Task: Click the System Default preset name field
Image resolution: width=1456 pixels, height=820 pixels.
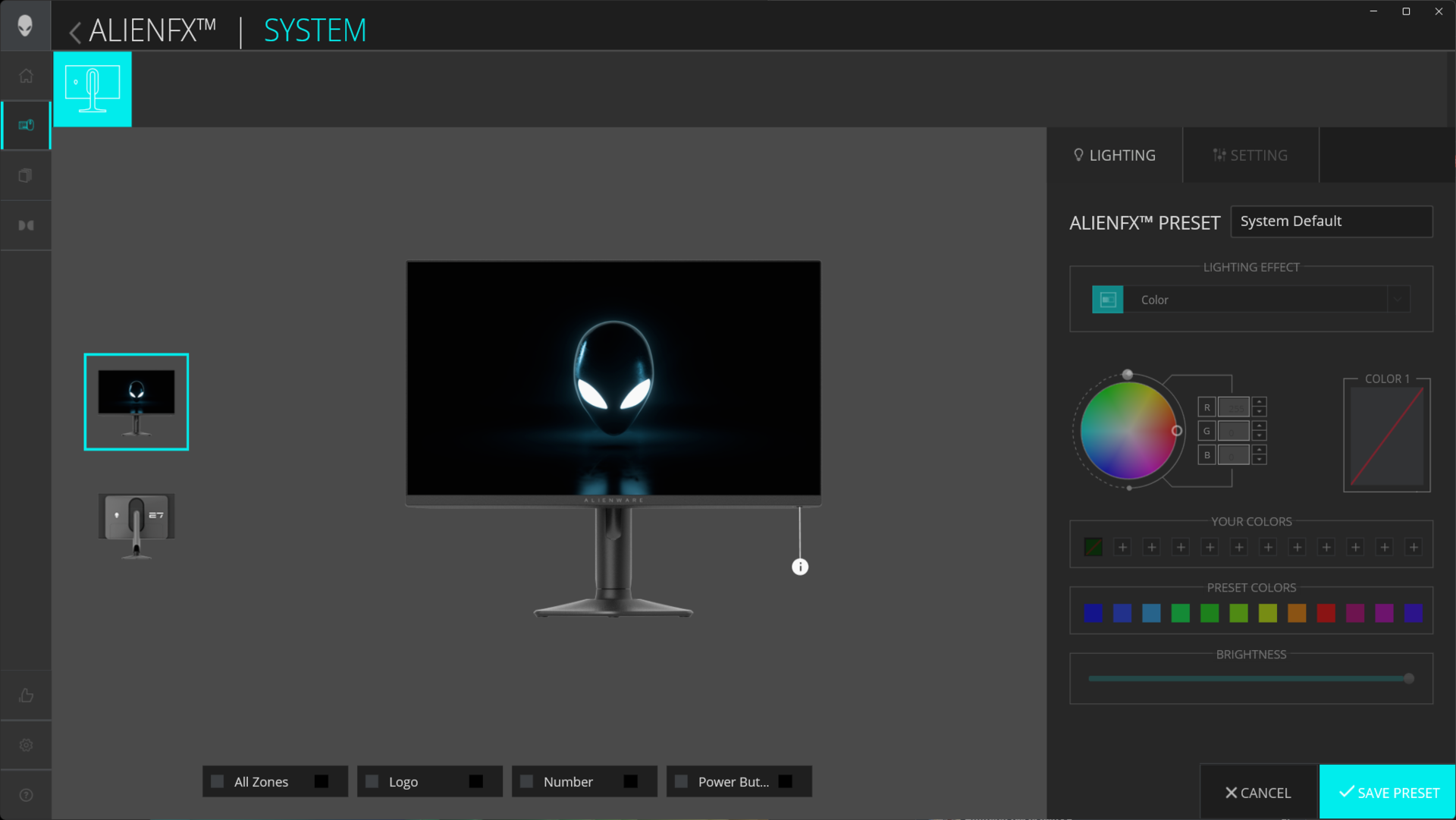Action: pyautogui.click(x=1331, y=221)
